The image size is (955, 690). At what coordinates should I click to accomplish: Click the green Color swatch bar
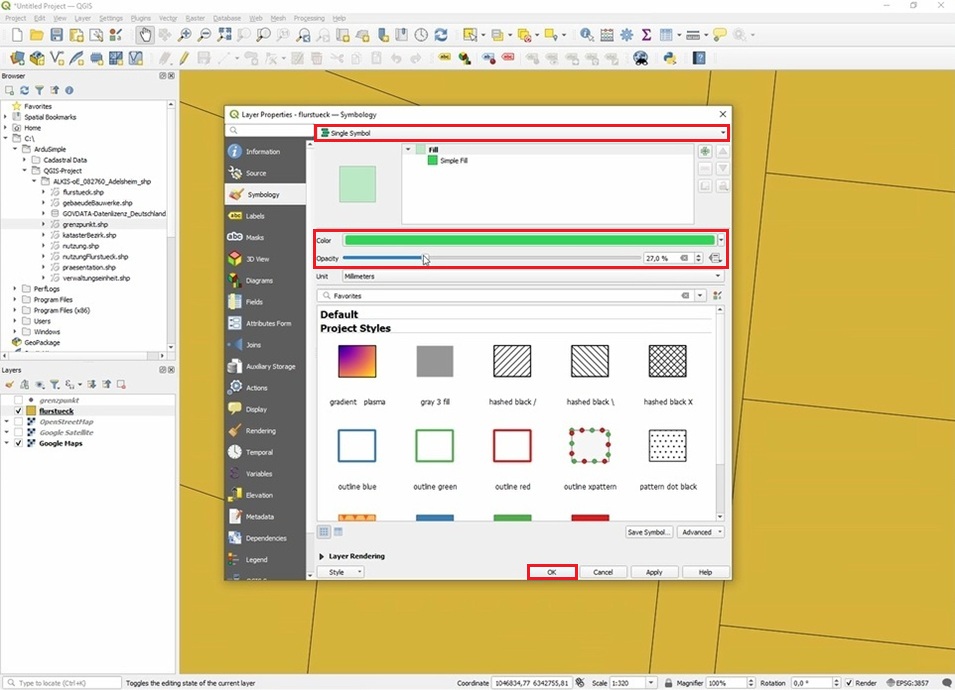click(x=530, y=240)
